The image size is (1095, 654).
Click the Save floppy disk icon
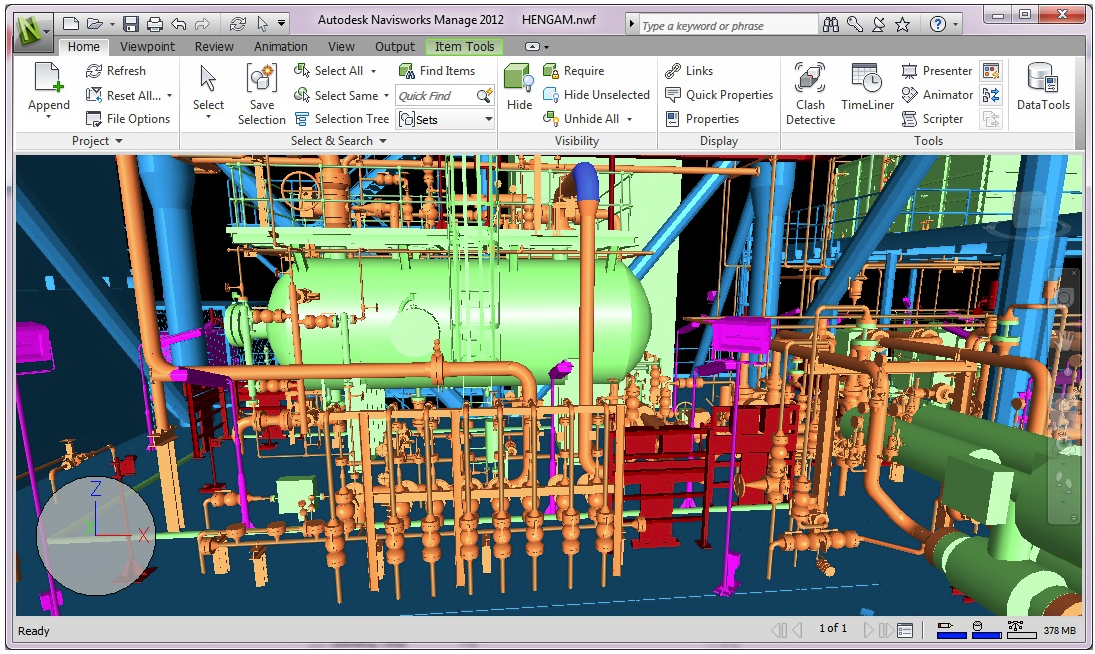(x=130, y=24)
